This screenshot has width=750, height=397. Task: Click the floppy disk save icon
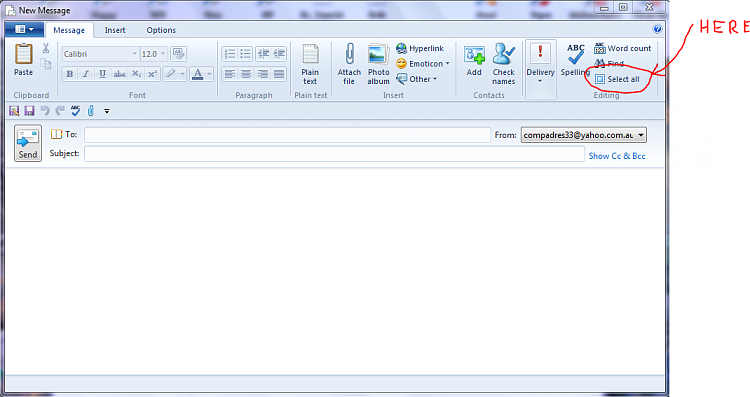(29, 111)
